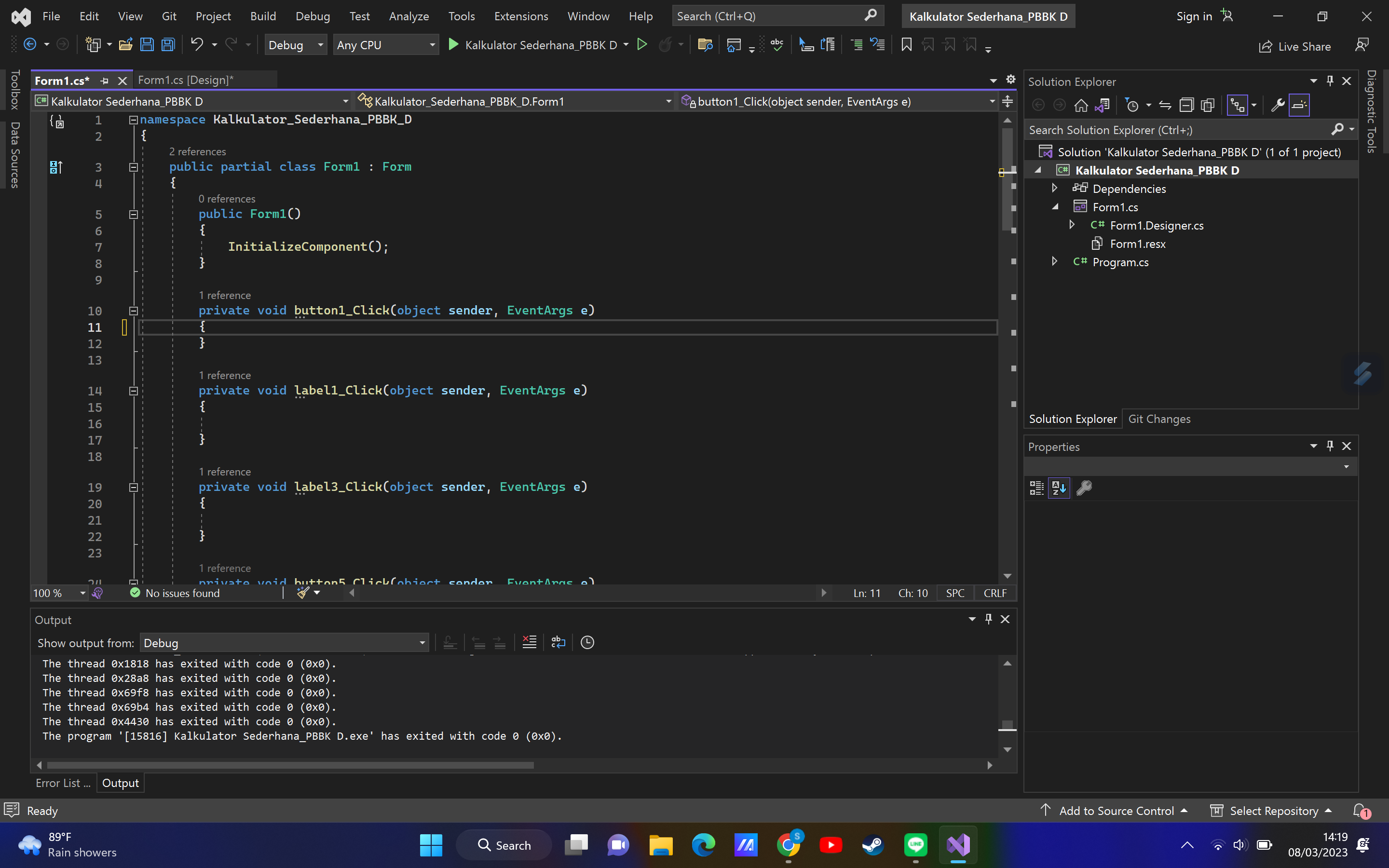This screenshot has width=1389, height=868.
Task: Sort properties alphabetically in Properties panel
Action: click(1059, 488)
